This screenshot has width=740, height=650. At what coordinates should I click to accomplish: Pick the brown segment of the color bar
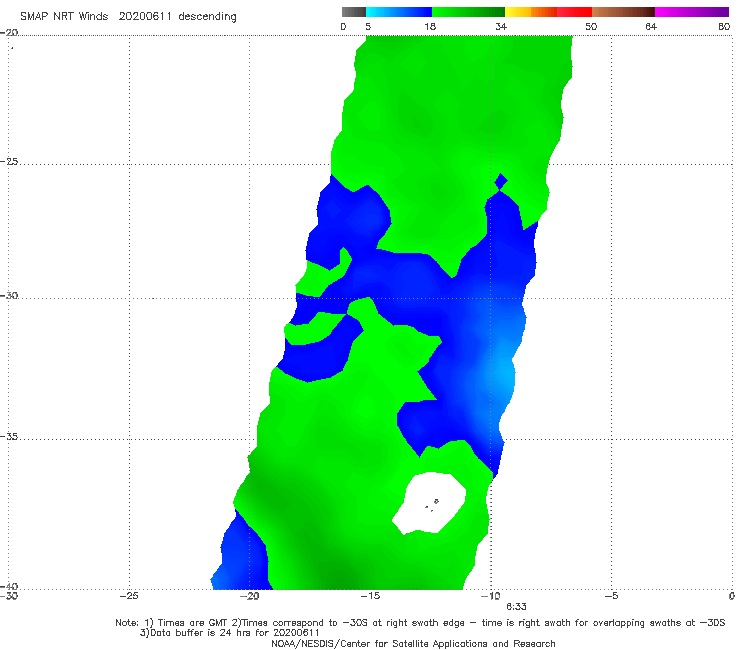pyautogui.click(x=623, y=12)
